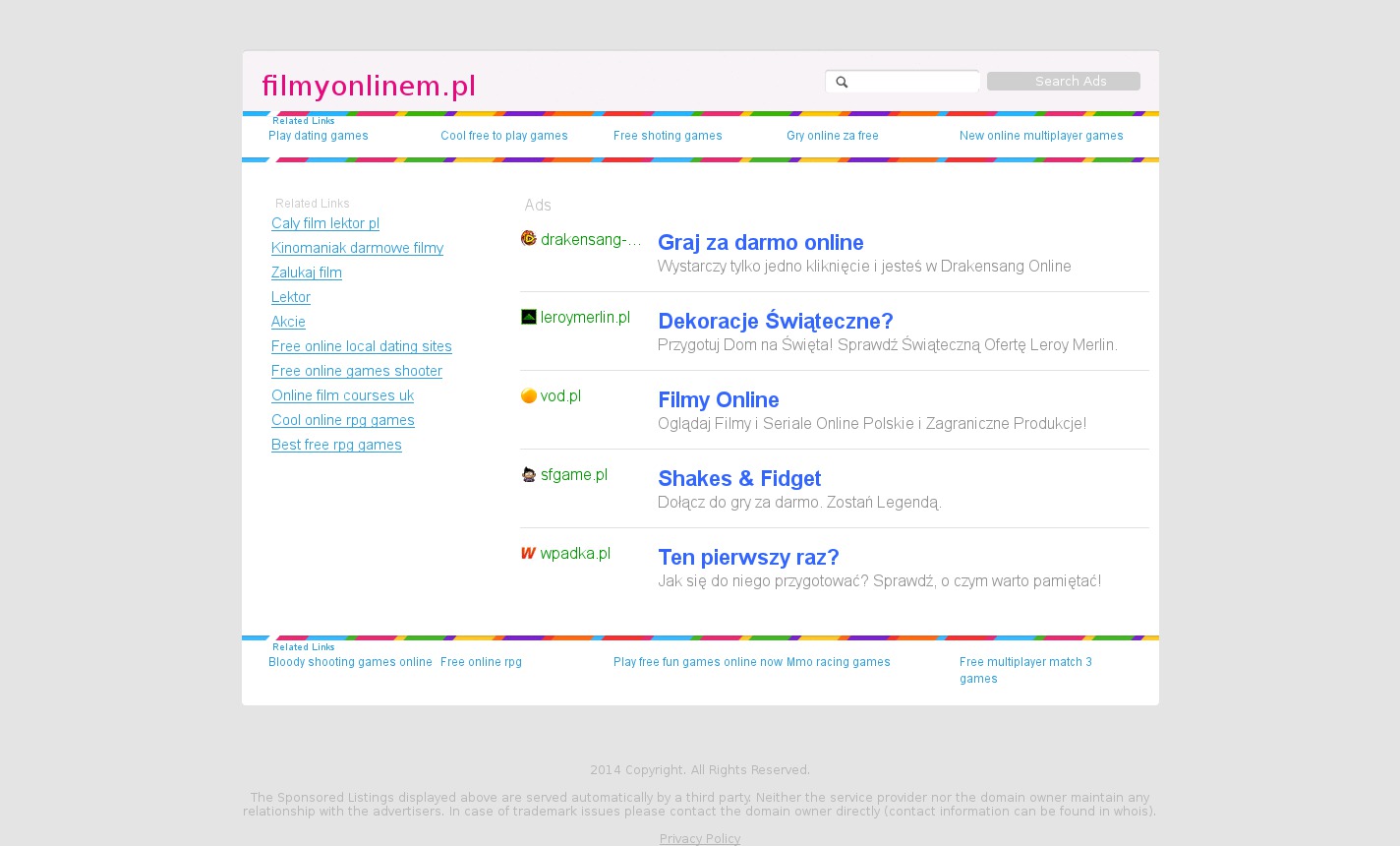Click the drakensang favicon icon

[529, 238]
